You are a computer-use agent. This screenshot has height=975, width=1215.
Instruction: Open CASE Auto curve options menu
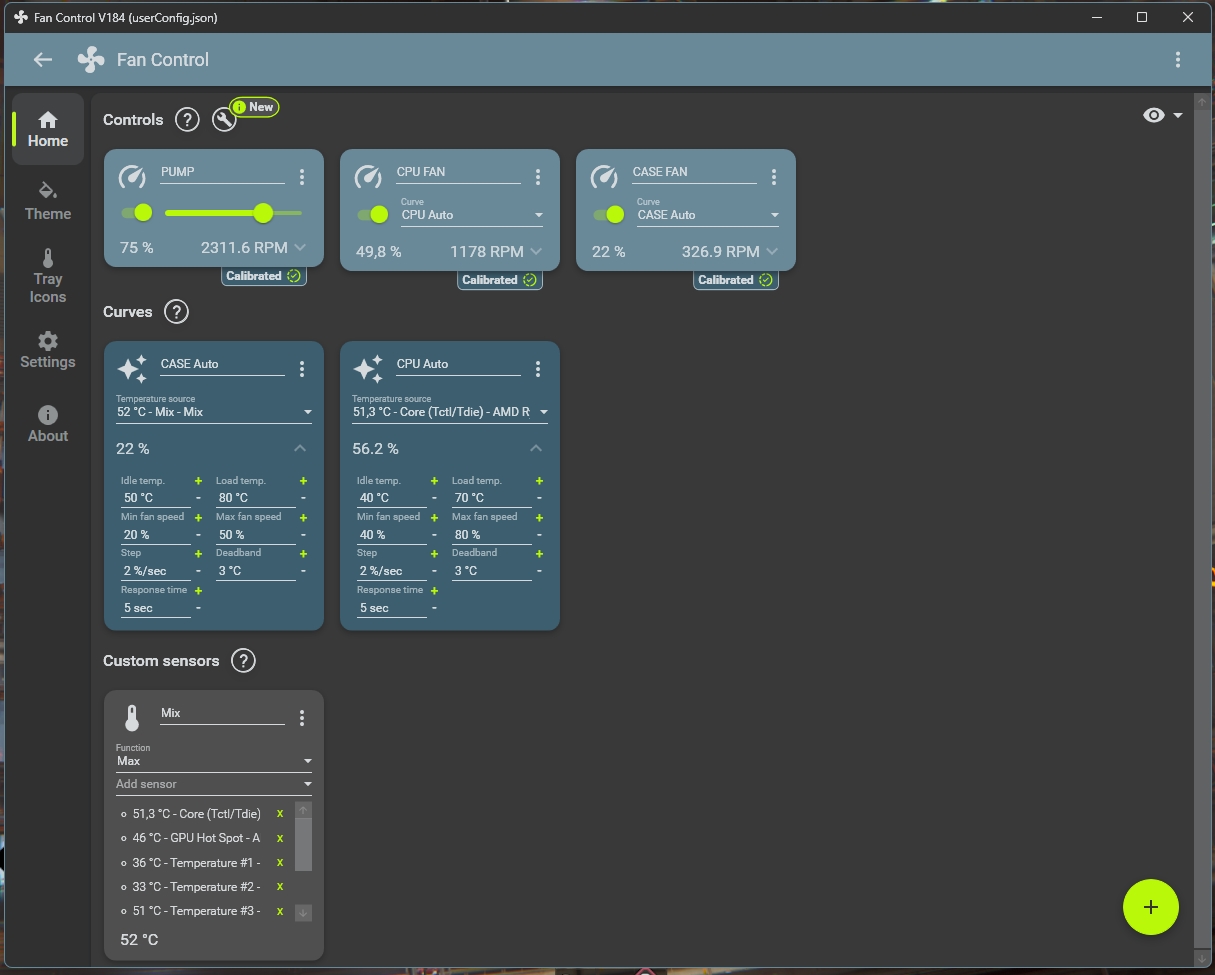coord(302,369)
